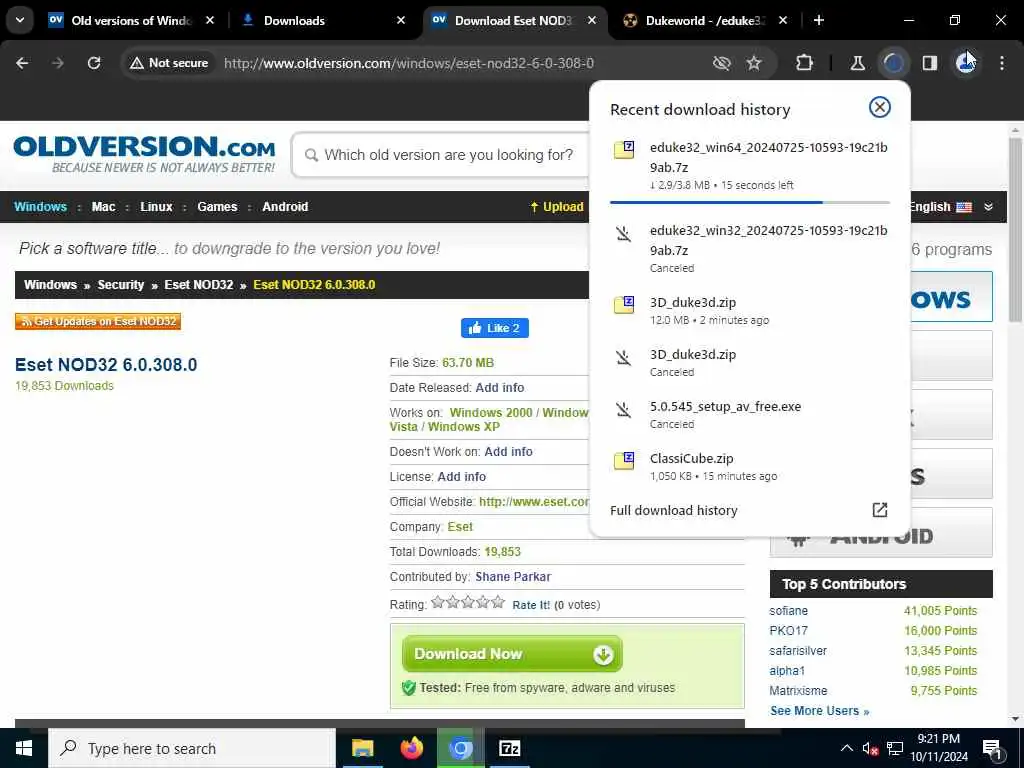The width and height of the screenshot is (1024, 768).
Task: Click the eduke32_win64 archive file icon
Action: pos(624,150)
